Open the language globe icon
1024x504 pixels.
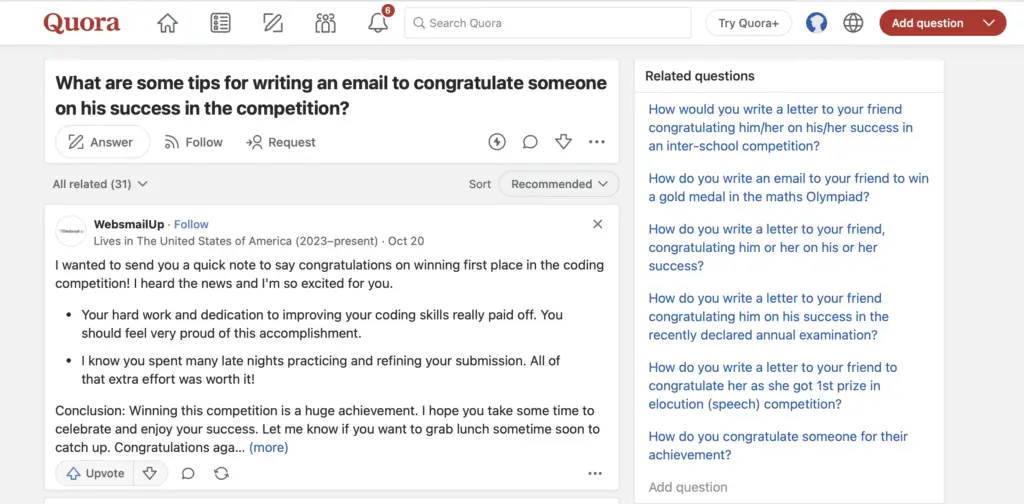tap(853, 23)
